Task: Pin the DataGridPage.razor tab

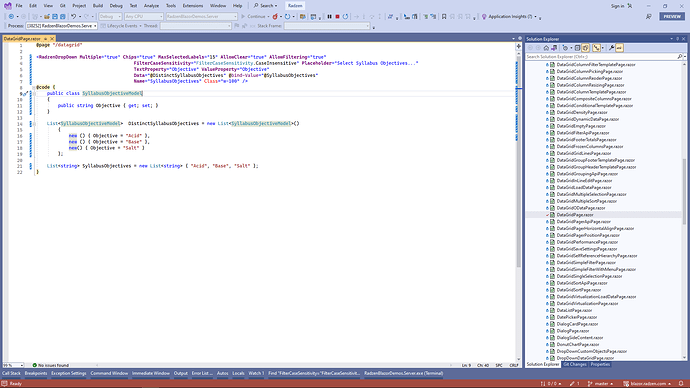Action: [45, 39]
